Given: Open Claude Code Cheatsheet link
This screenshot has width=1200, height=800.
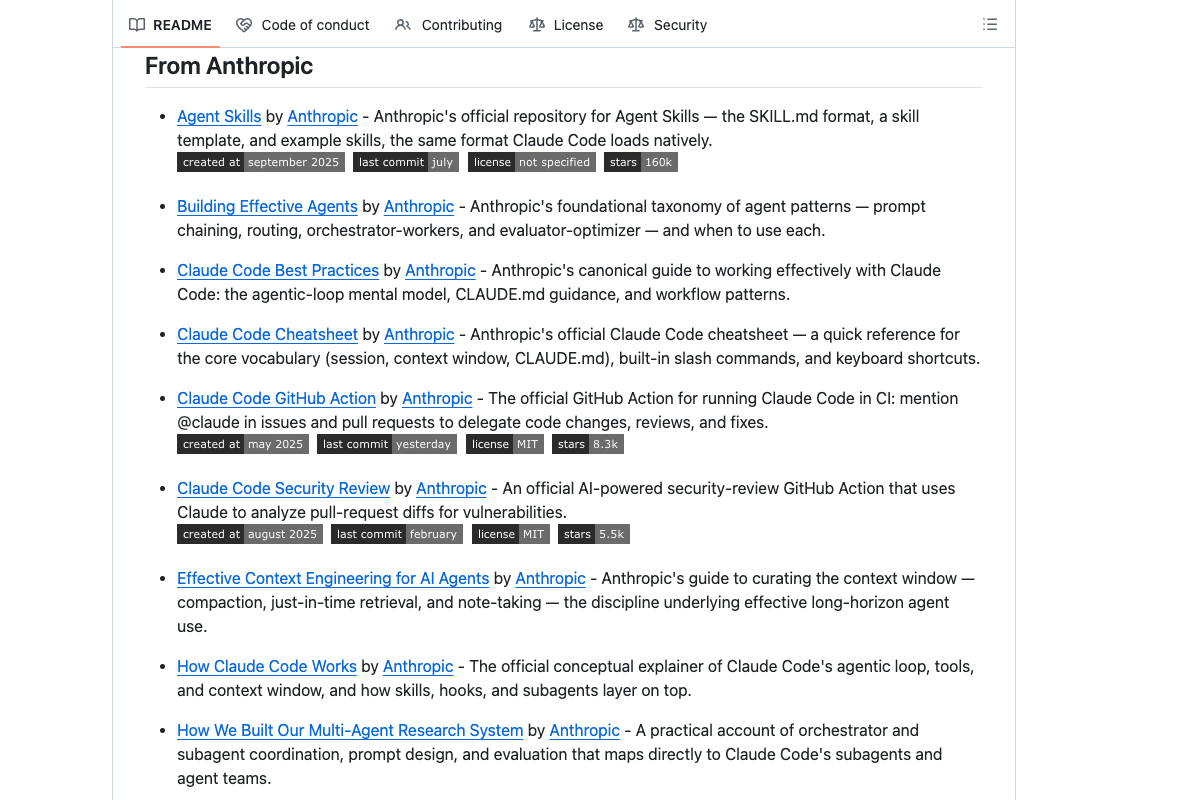Looking at the screenshot, I should 267,334.
